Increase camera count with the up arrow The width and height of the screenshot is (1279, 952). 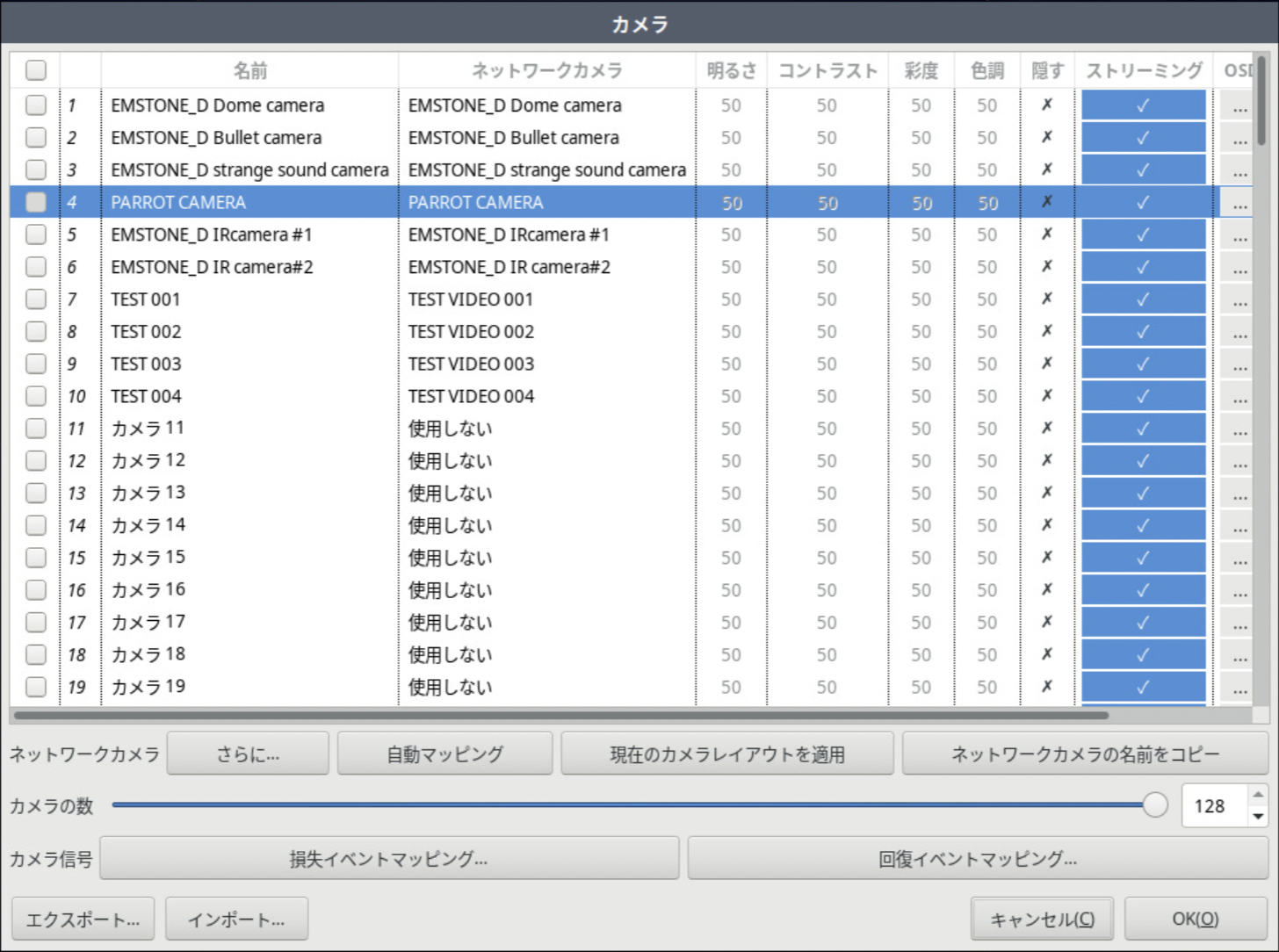pyautogui.click(x=1258, y=795)
